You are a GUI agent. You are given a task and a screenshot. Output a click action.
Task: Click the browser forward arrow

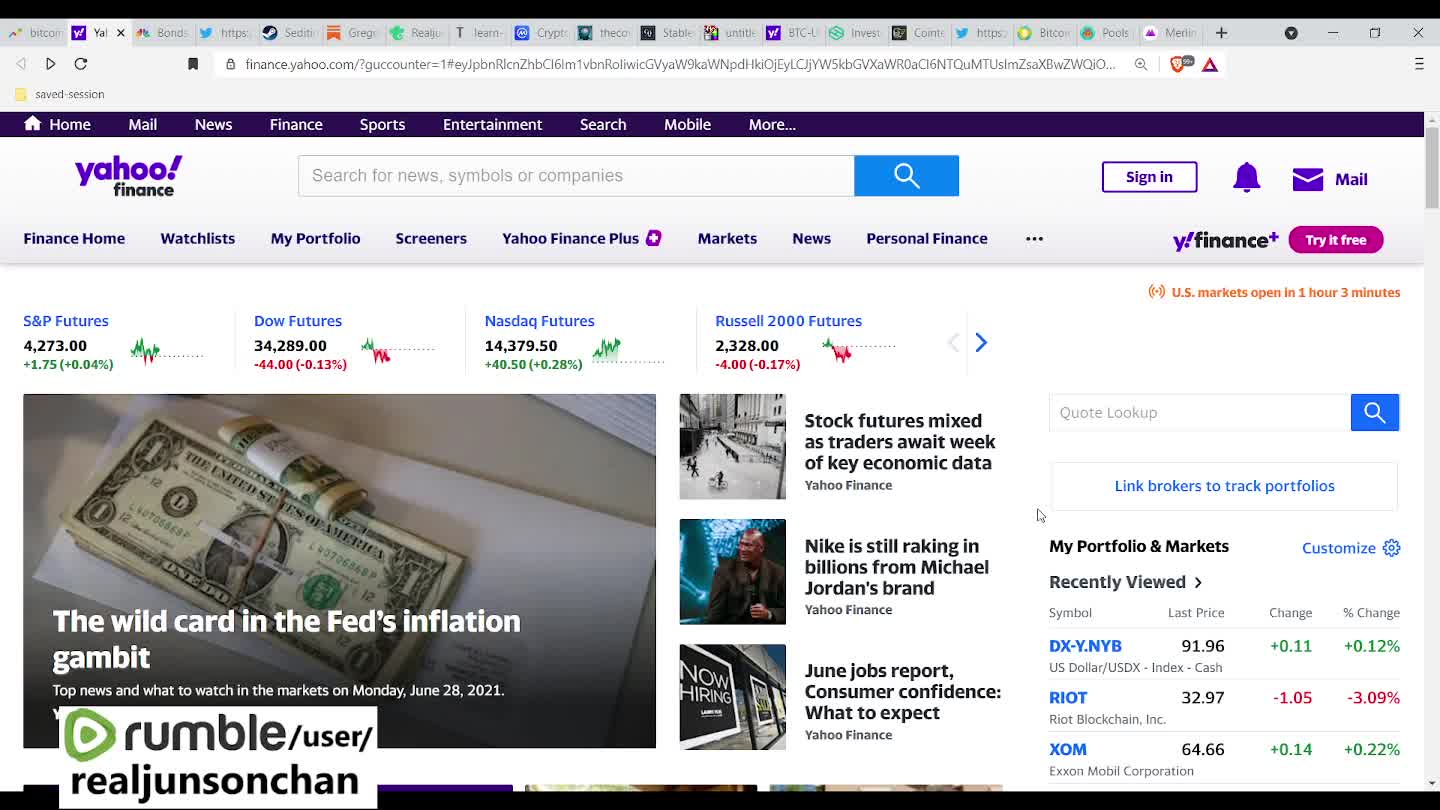pyautogui.click(x=50, y=63)
